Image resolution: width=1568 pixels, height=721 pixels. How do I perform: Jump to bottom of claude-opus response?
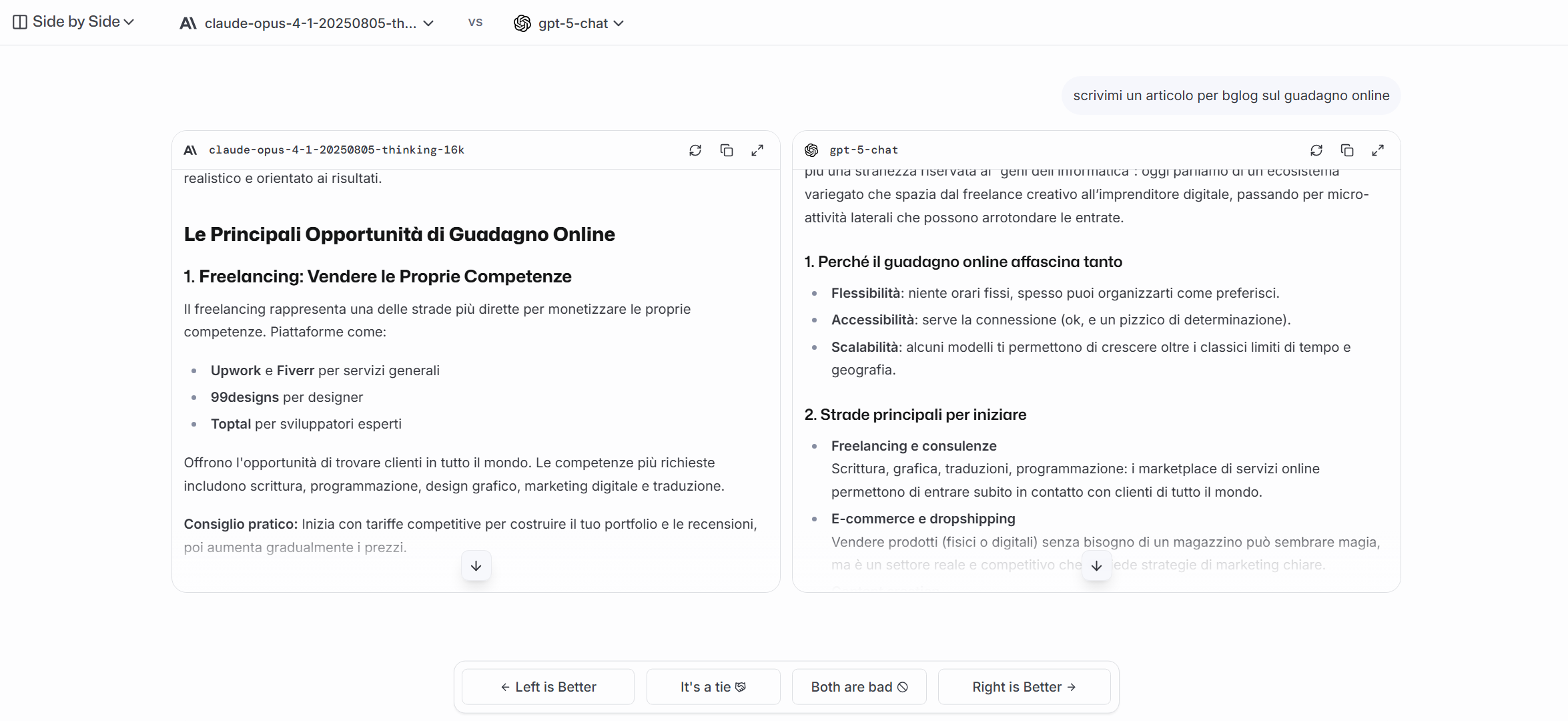pyautogui.click(x=476, y=565)
